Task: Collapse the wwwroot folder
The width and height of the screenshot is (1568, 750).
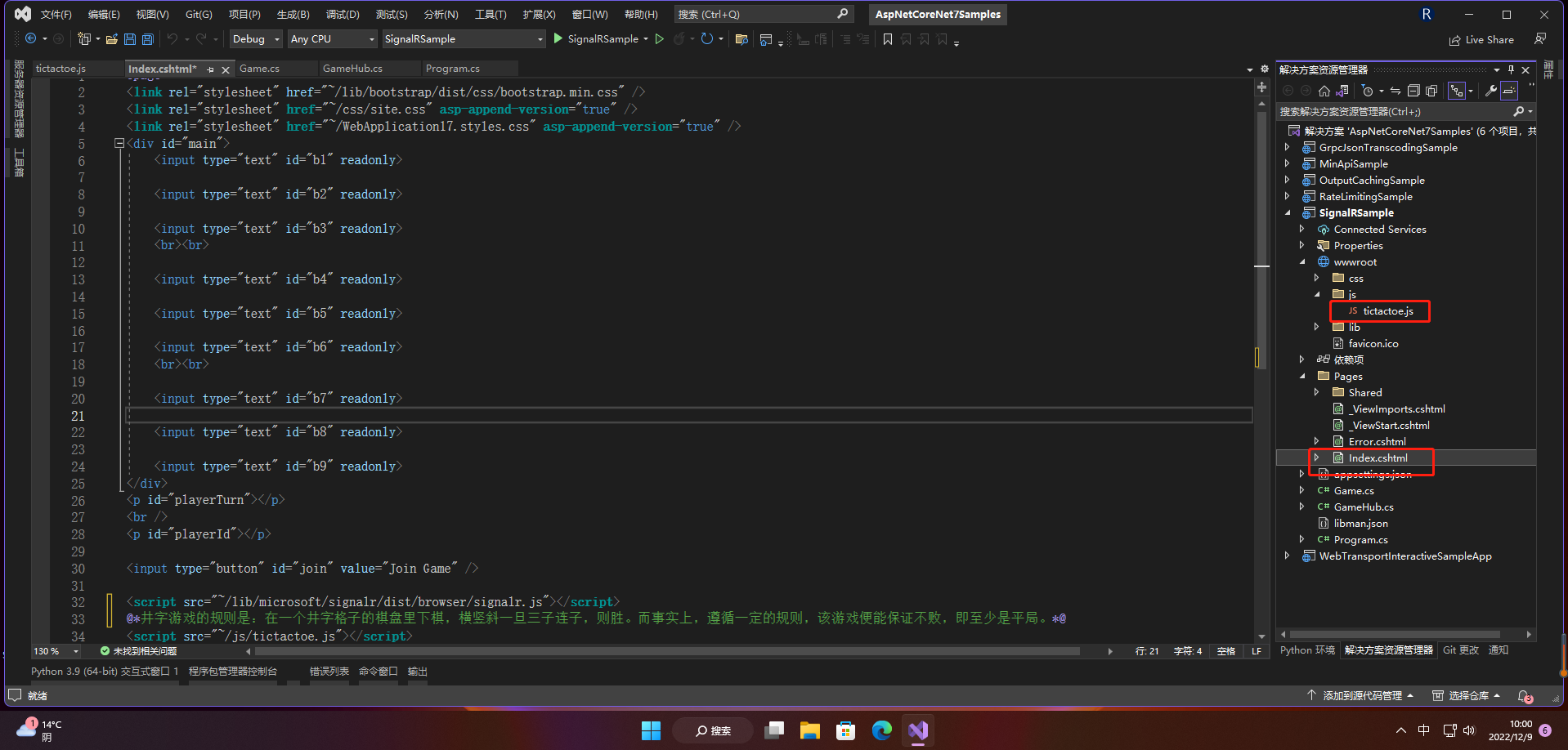Action: (1303, 262)
